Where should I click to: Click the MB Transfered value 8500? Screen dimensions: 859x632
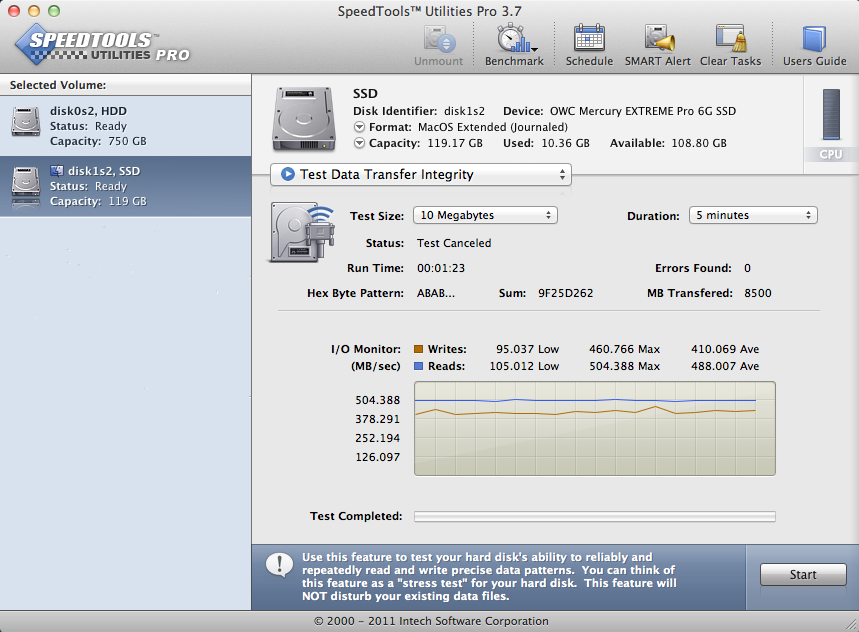[758, 293]
